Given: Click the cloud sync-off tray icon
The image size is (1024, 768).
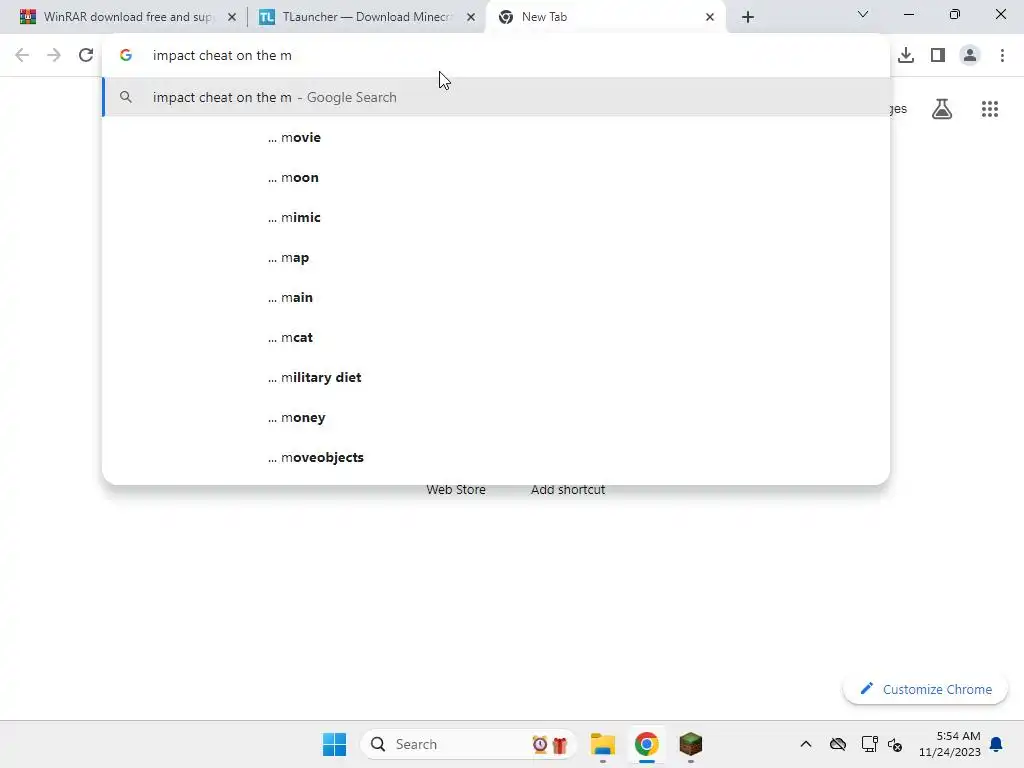Looking at the screenshot, I should (x=838, y=744).
